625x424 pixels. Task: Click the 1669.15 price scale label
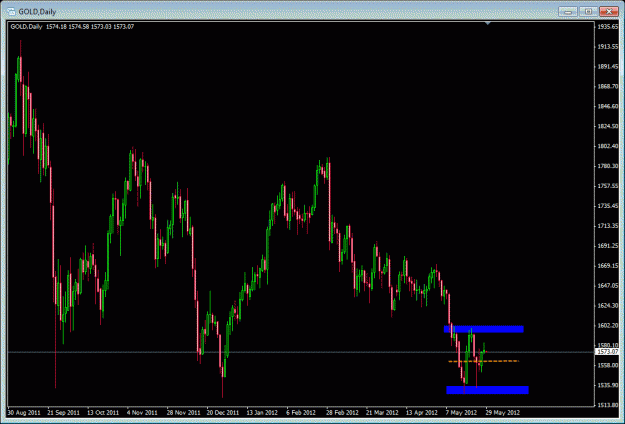pyautogui.click(x=608, y=266)
